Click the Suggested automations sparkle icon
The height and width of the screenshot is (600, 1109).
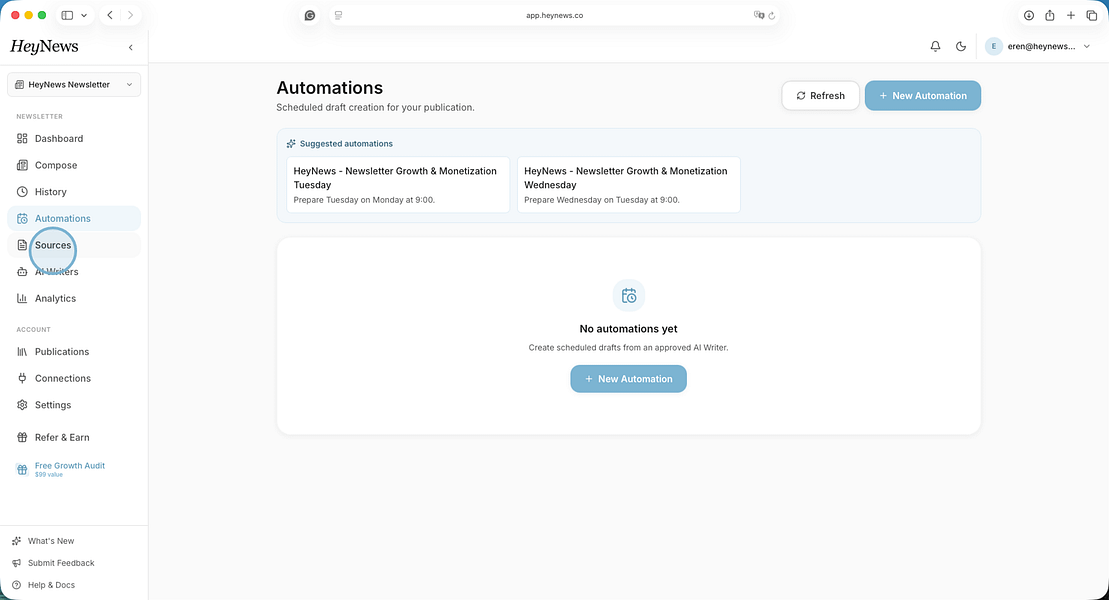[x=291, y=144]
